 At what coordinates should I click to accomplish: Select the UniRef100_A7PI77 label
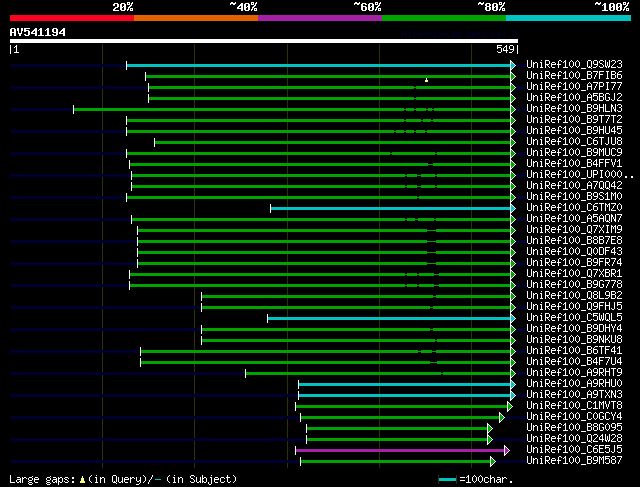tap(574, 87)
